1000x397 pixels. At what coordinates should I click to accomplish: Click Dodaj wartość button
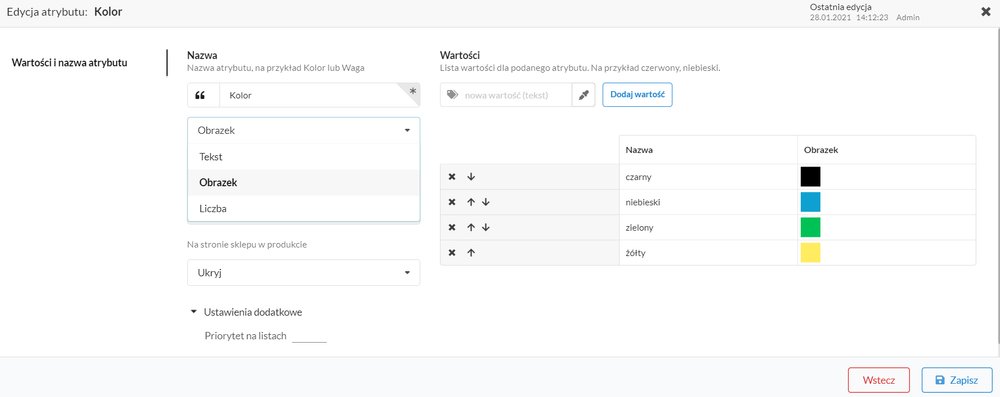click(x=638, y=94)
